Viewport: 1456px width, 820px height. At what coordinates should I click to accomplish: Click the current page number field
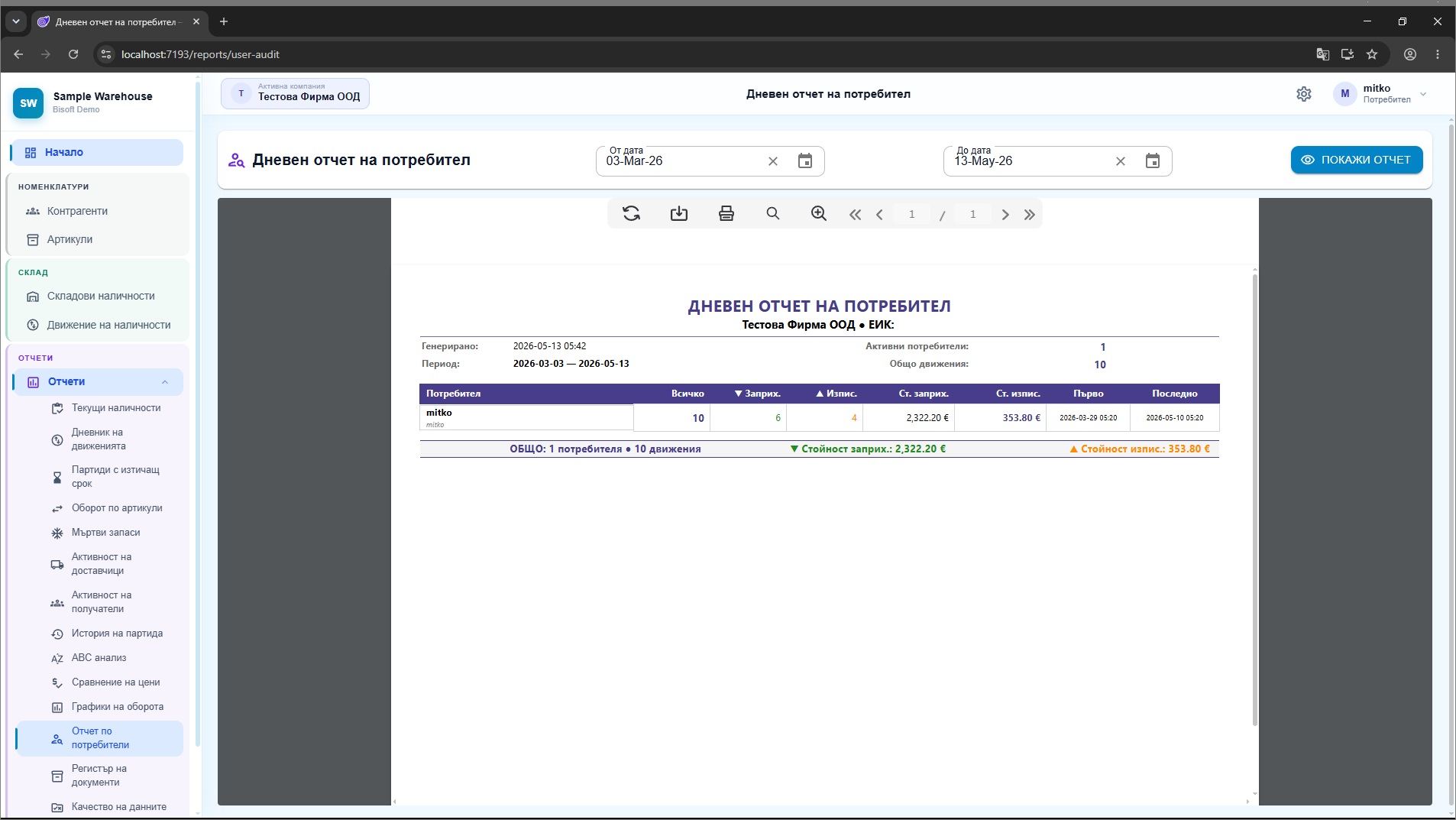[911, 215]
